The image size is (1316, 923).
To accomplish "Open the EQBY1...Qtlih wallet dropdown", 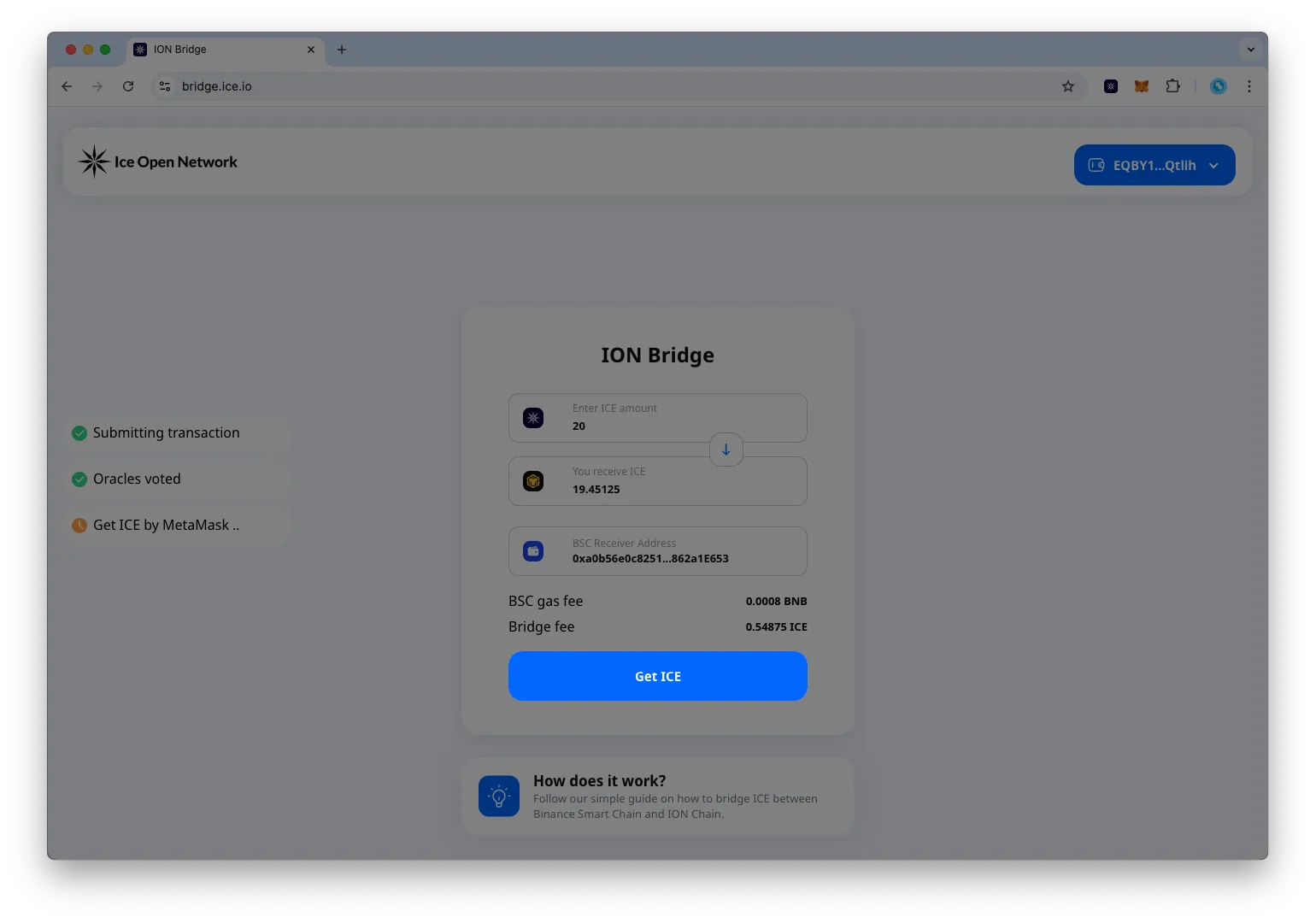I will (1154, 165).
